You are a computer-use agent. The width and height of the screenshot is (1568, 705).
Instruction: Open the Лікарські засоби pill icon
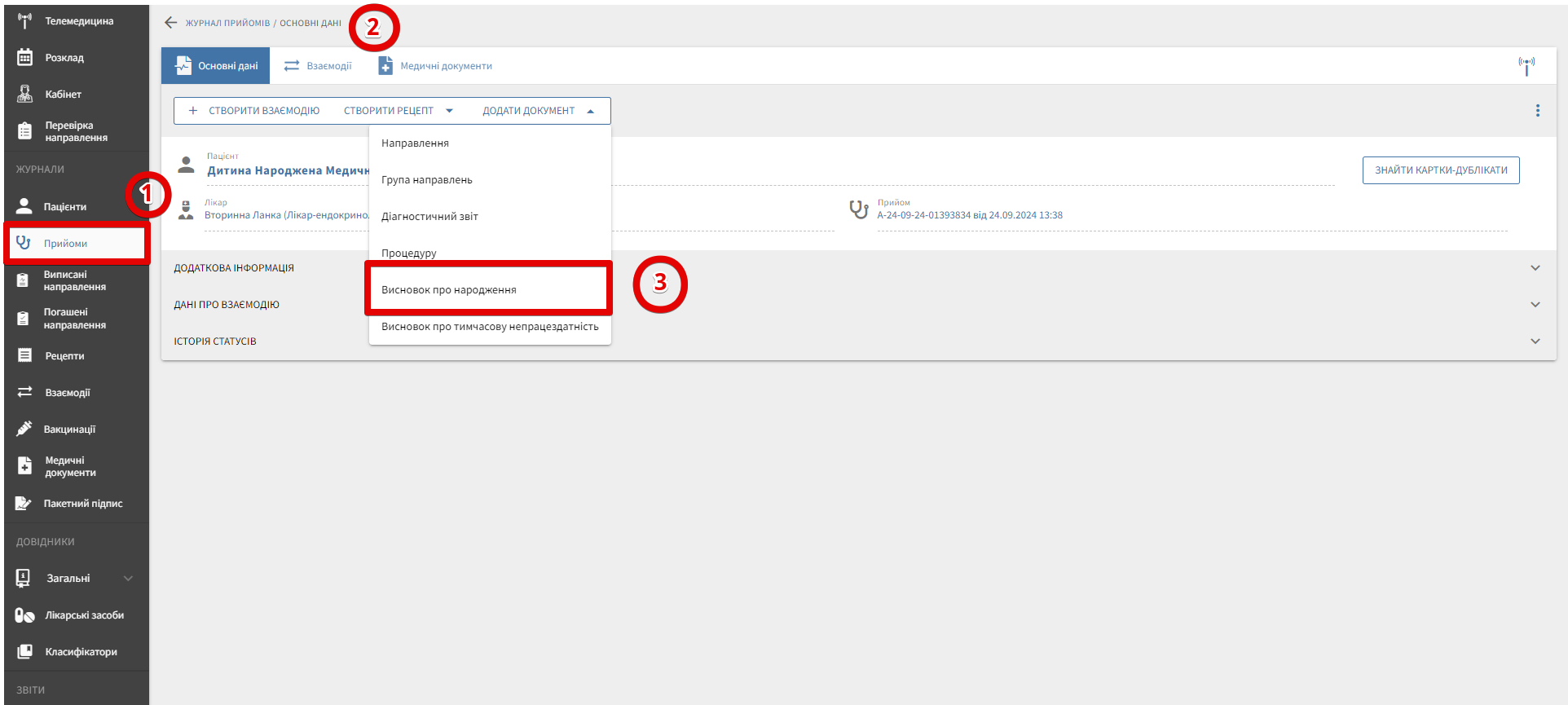24,615
